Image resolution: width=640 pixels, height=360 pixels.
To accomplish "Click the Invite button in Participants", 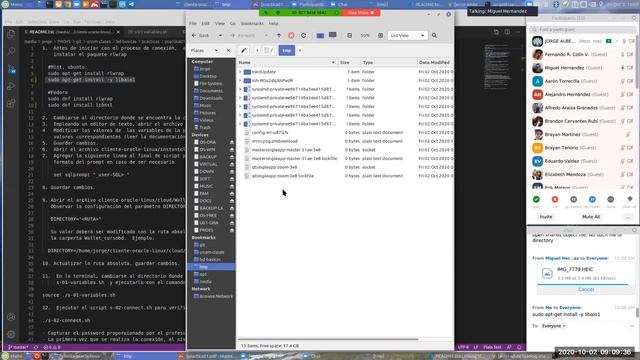I will pos(546,217).
